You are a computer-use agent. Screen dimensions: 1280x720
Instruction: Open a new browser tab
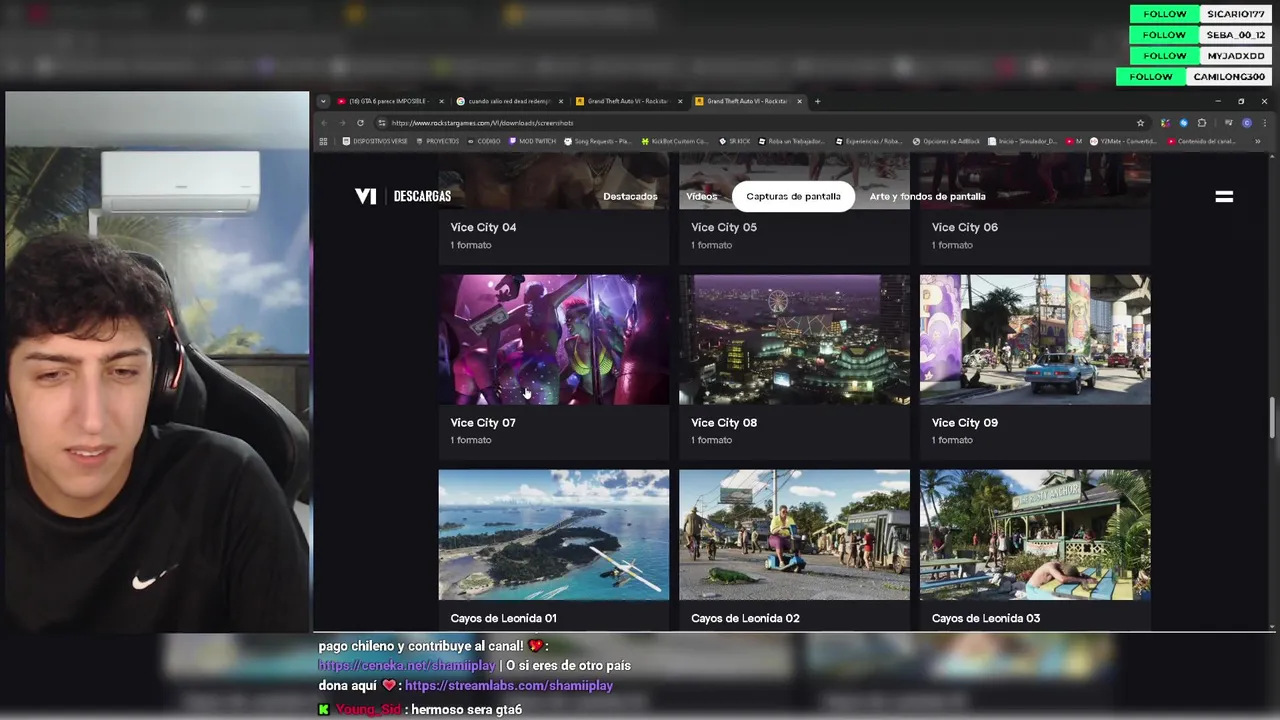(817, 101)
